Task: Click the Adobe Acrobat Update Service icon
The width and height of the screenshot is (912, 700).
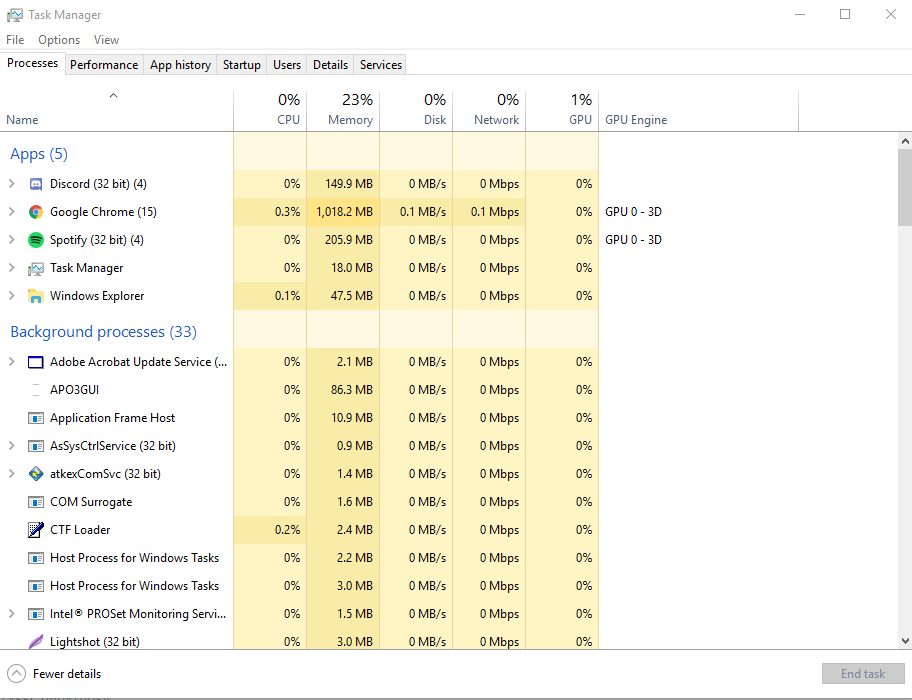Action: click(36, 362)
